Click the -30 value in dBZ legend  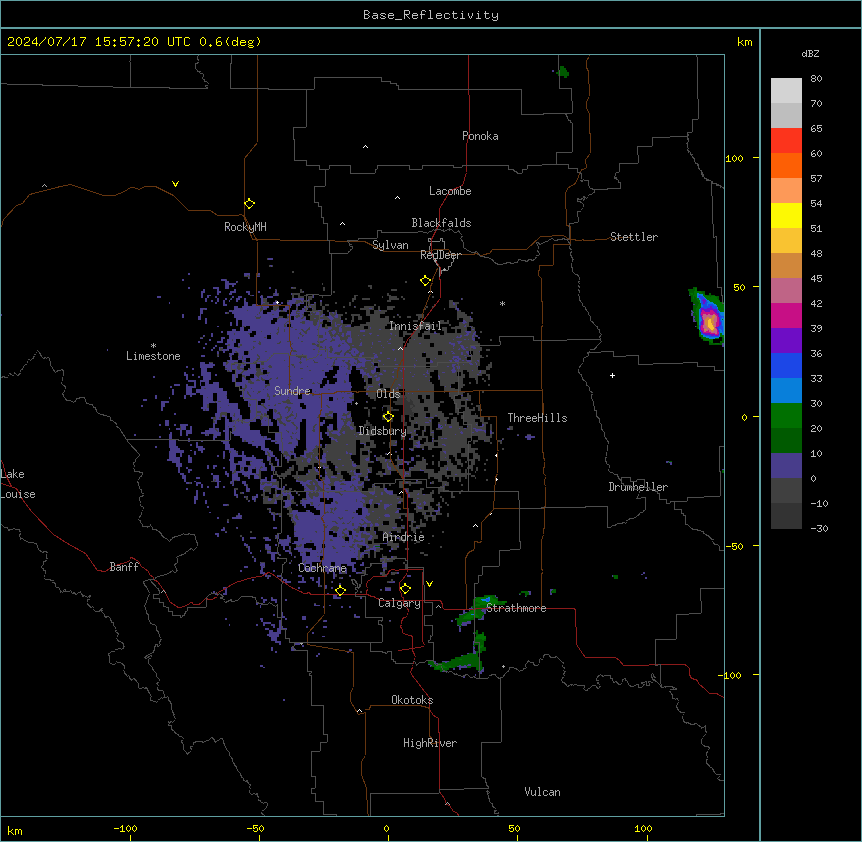(819, 529)
